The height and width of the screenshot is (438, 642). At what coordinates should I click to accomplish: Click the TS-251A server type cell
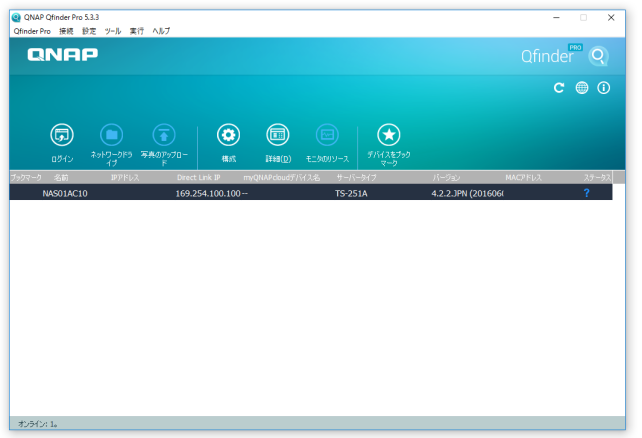[351, 193]
